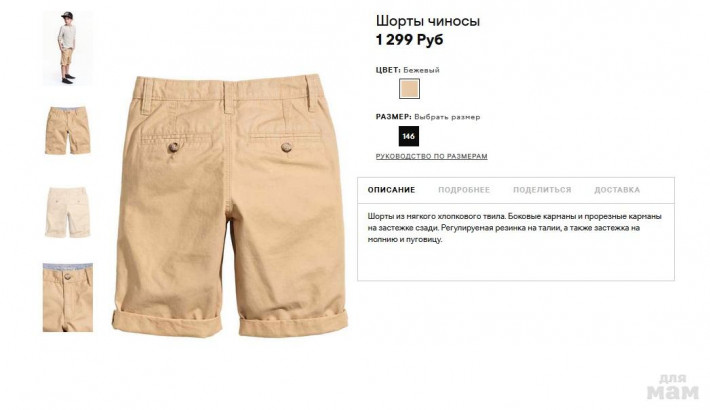This screenshot has width=710, height=410.
Task: Choose size 146
Action: pos(409,136)
